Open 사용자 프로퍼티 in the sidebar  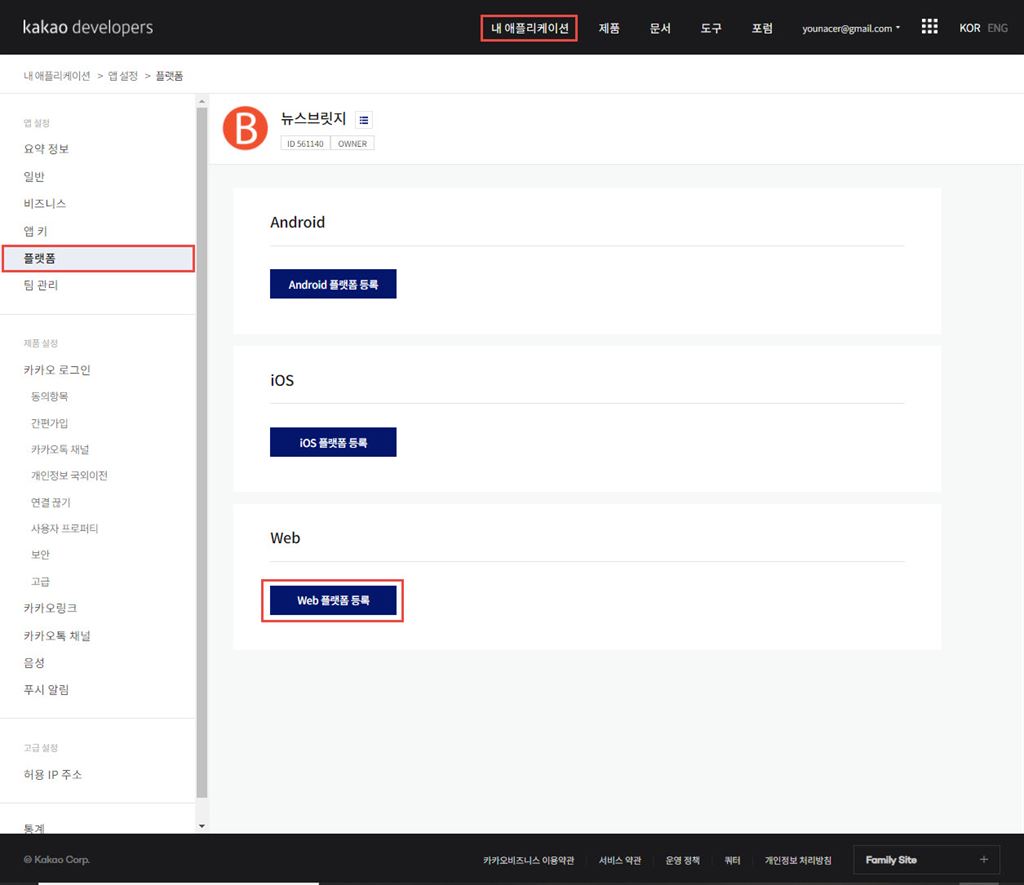click(65, 528)
